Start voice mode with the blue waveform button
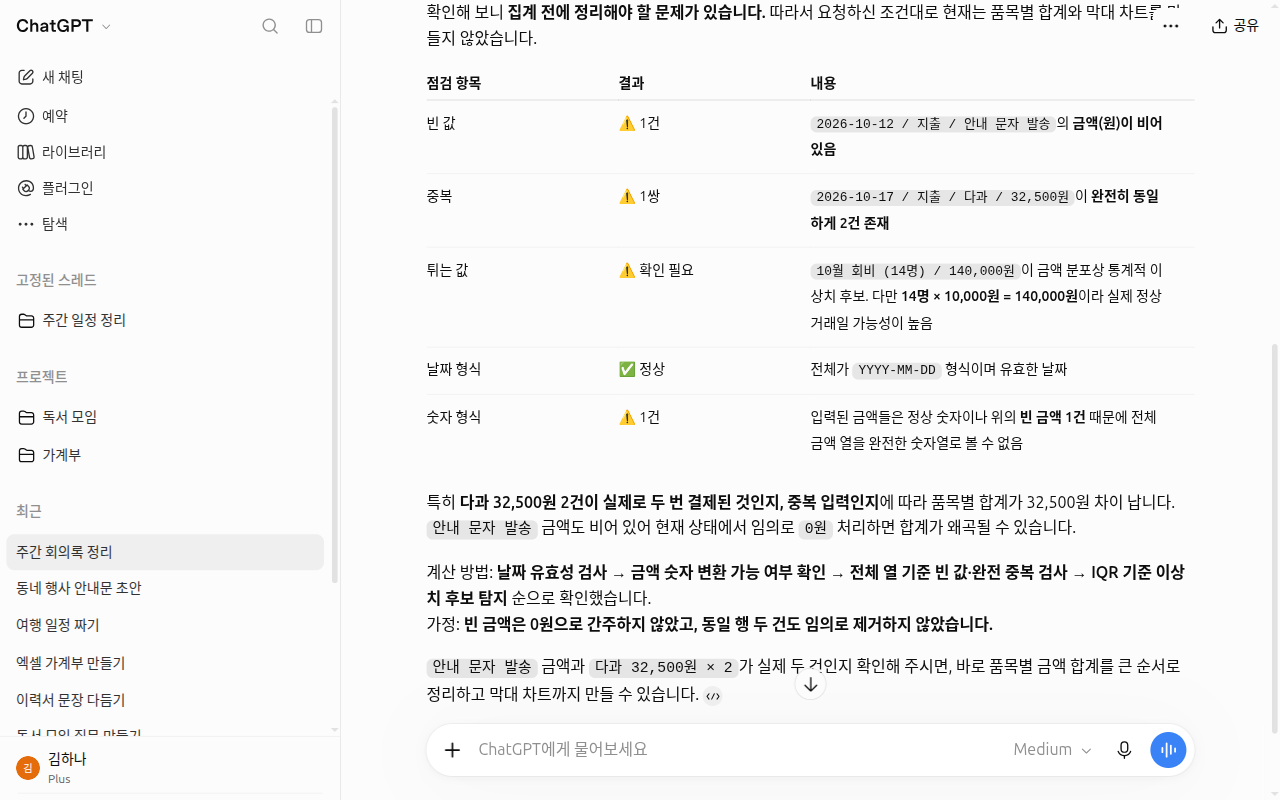The image size is (1280, 800). coord(1168,750)
